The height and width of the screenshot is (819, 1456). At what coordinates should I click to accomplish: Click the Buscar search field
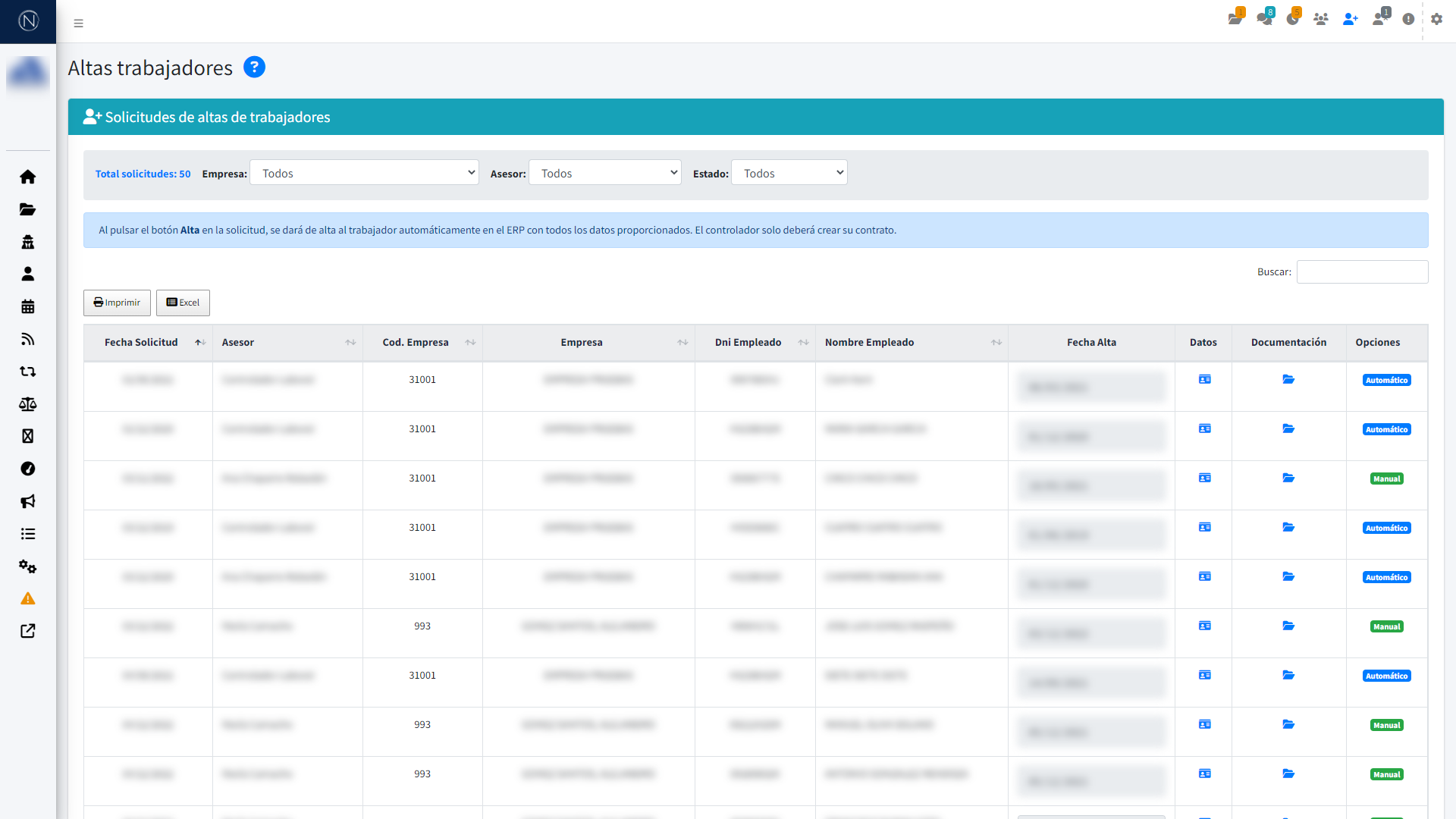1362,271
